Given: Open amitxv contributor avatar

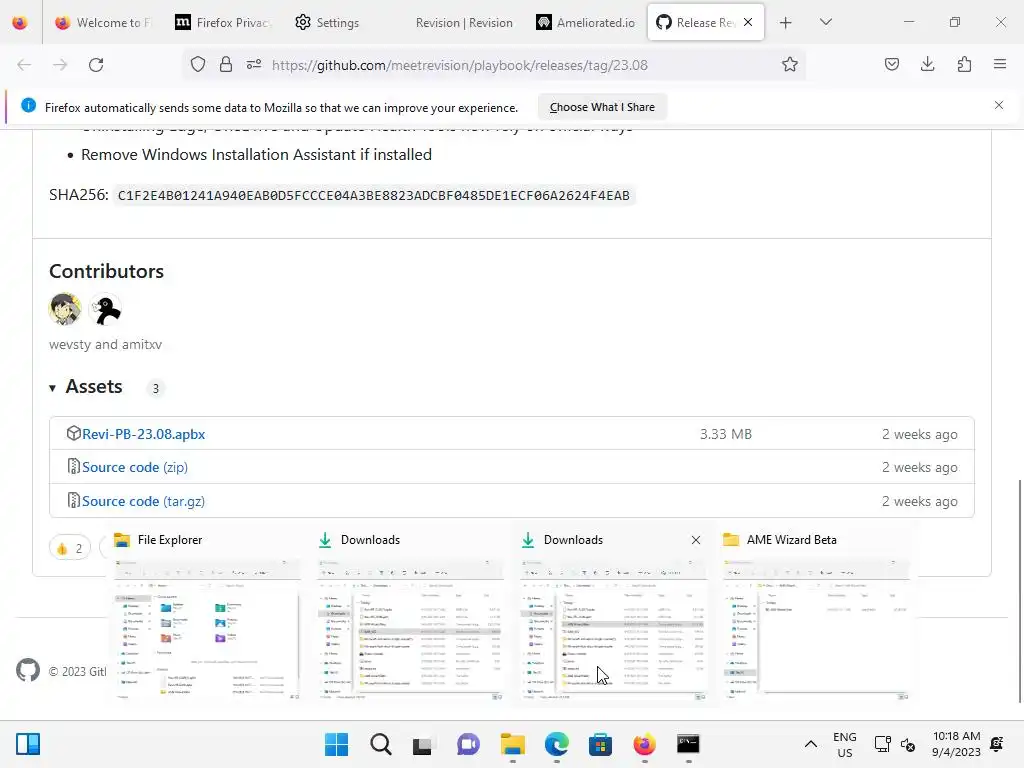Looking at the screenshot, I should [104, 309].
